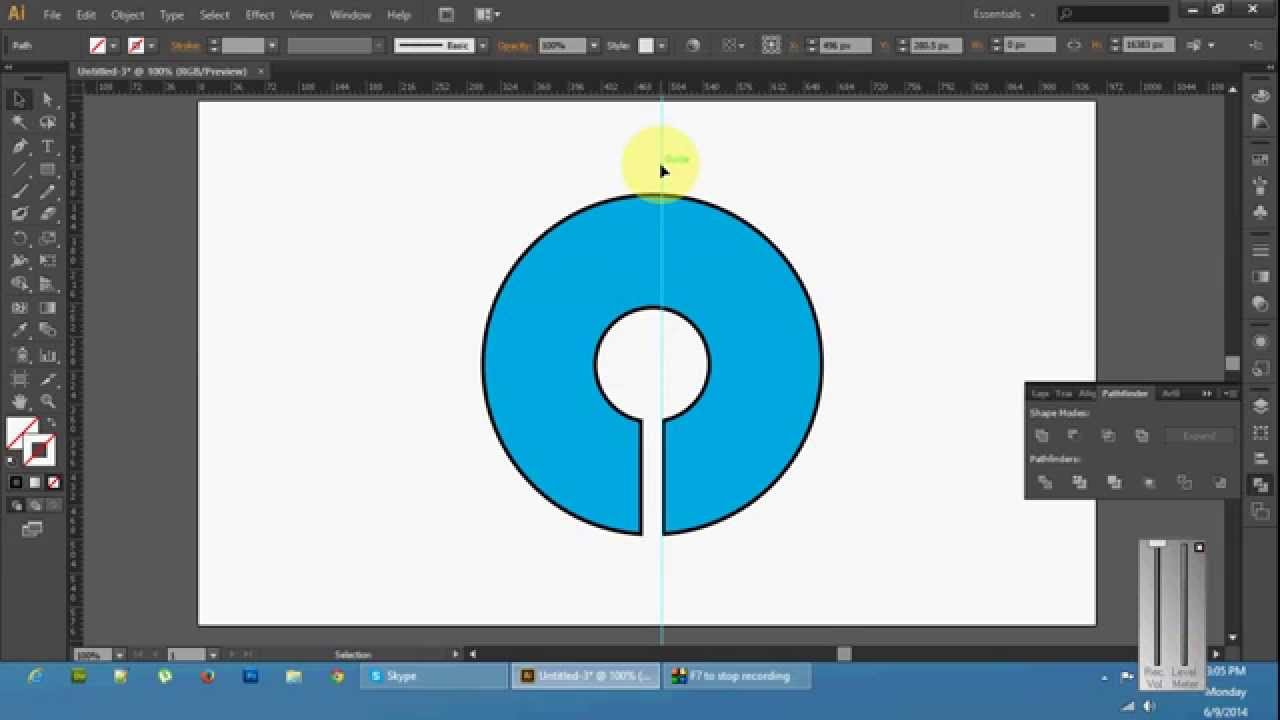Select the Scale tool
The width and height of the screenshot is (1280, 720).
click(x=47, y=238)
